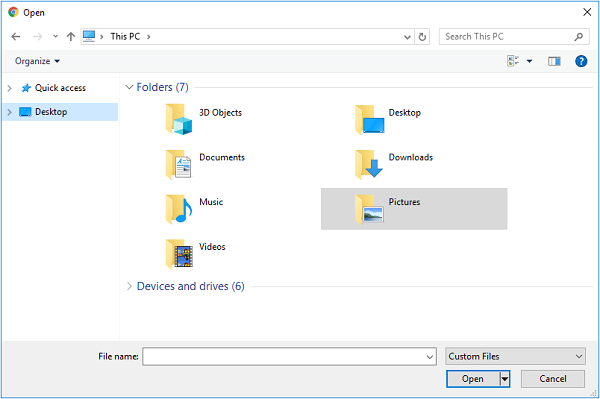Change view with the view icon

point(513,61)
